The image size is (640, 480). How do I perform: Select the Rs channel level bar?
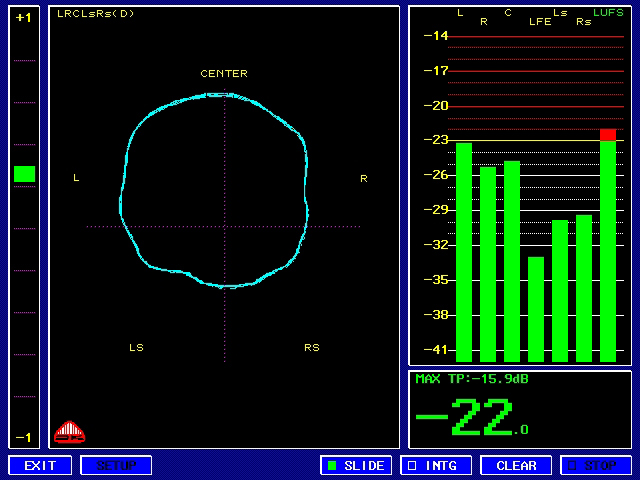[x=584, y=288]
